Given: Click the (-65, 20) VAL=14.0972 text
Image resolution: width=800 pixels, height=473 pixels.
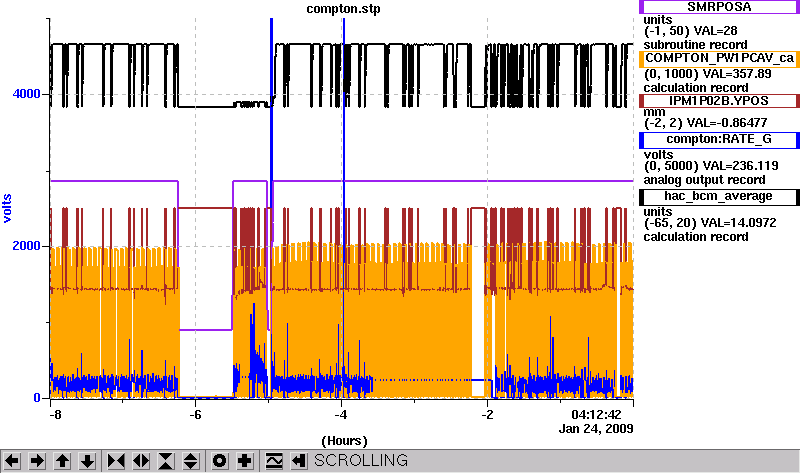Looking at the screenshot, I should click(x=710, y=223).
